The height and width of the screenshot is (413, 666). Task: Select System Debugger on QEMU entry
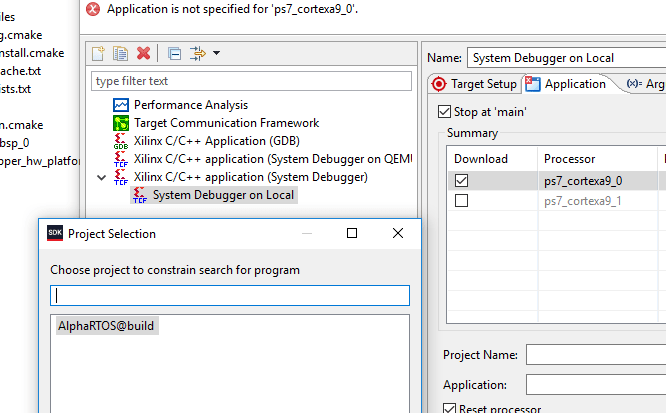[273, 159]
